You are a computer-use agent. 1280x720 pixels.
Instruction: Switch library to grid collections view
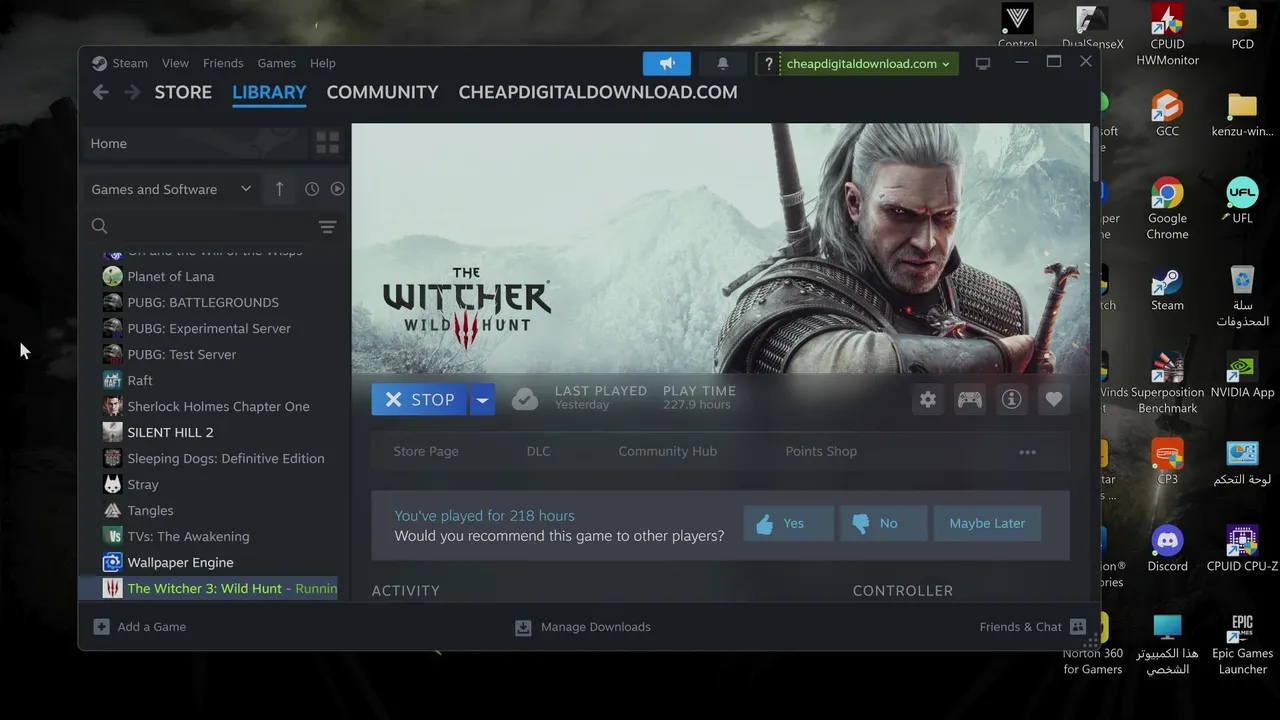pyautogui.click(x=327, y=143)
